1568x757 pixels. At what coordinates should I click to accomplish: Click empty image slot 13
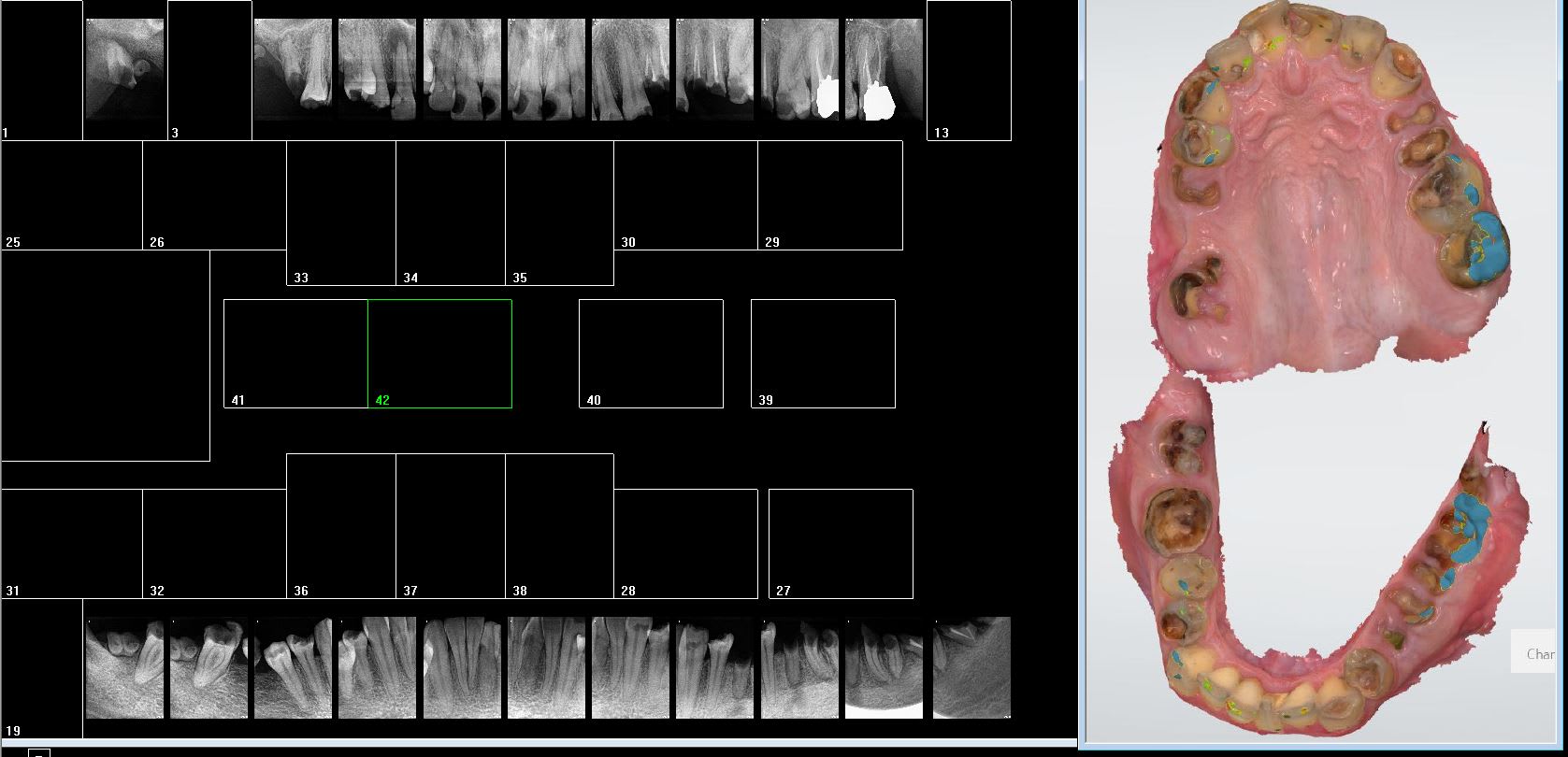coord(969,70)
